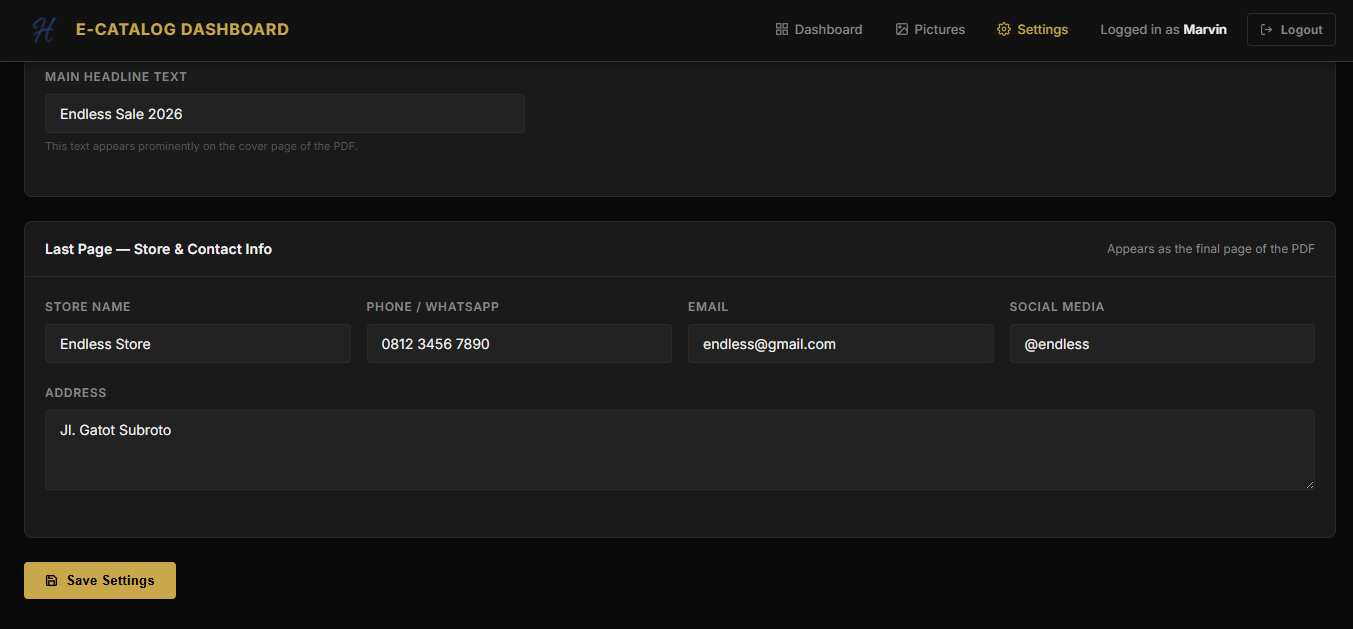1353x629 pixels.
Task: Click the 'Logged in as Marvin' text
Action: coord(1163,30)
